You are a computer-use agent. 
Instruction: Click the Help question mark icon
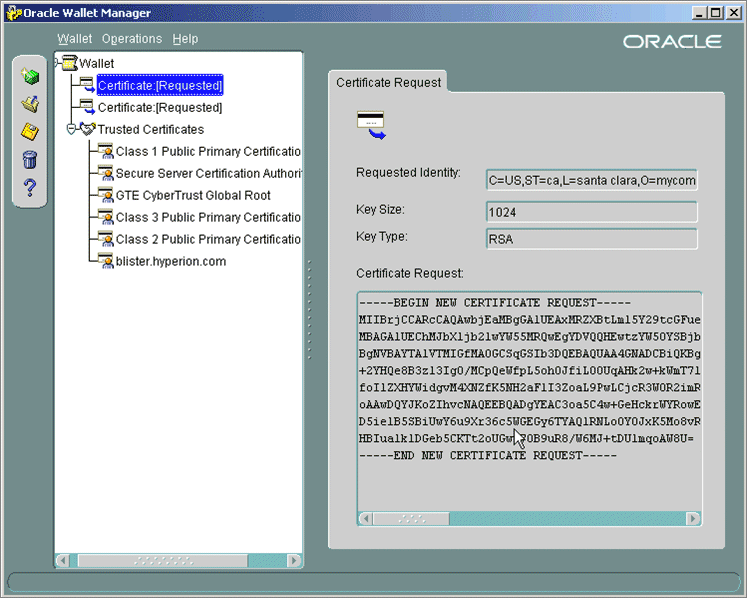tap(30, 188)
